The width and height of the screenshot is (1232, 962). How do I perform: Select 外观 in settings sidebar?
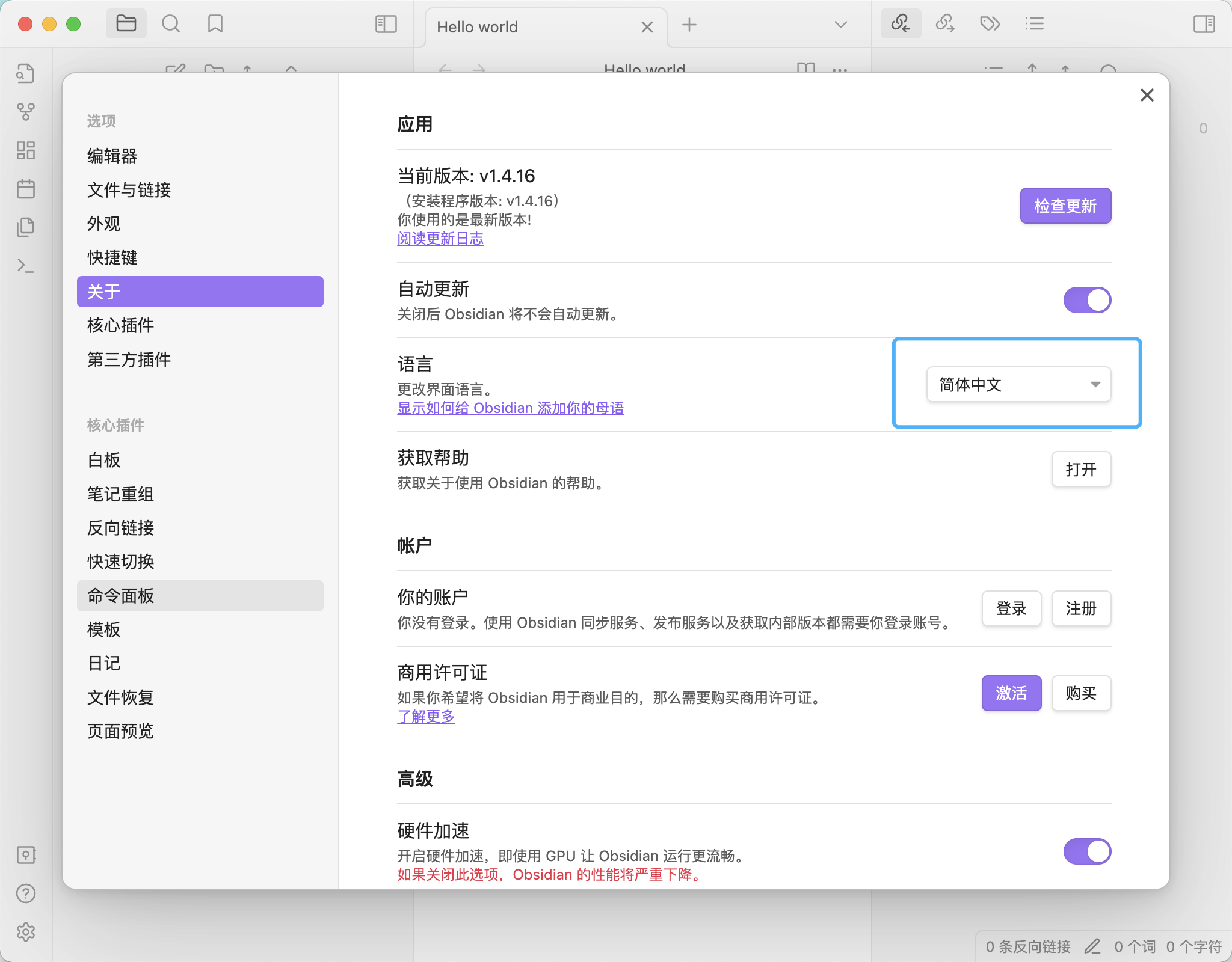[103, 224]
